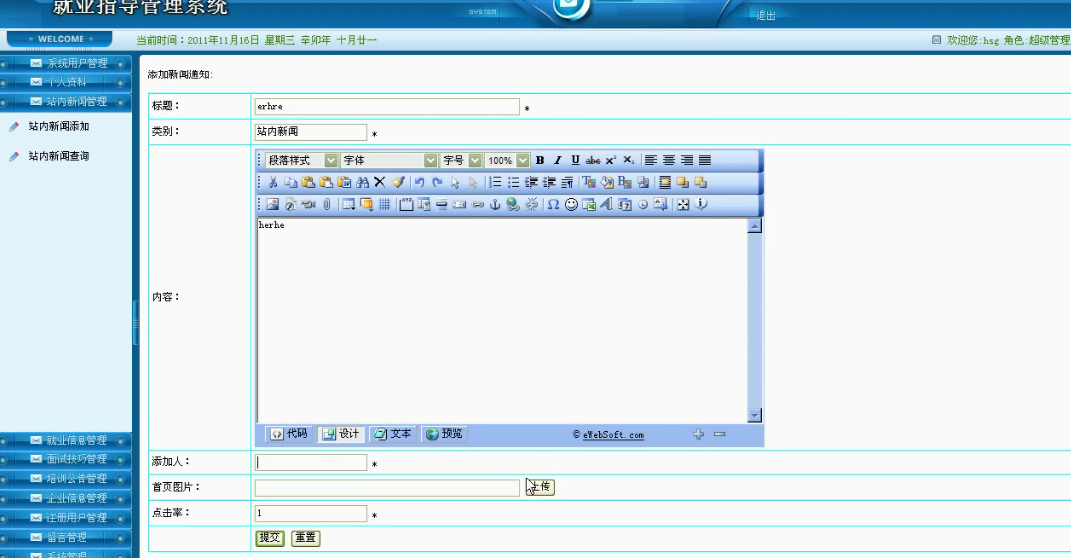The width and height of the screenshot is (1071, 558).
Task: Click the Find and replace binoculars icon
Action: point(363,182)
